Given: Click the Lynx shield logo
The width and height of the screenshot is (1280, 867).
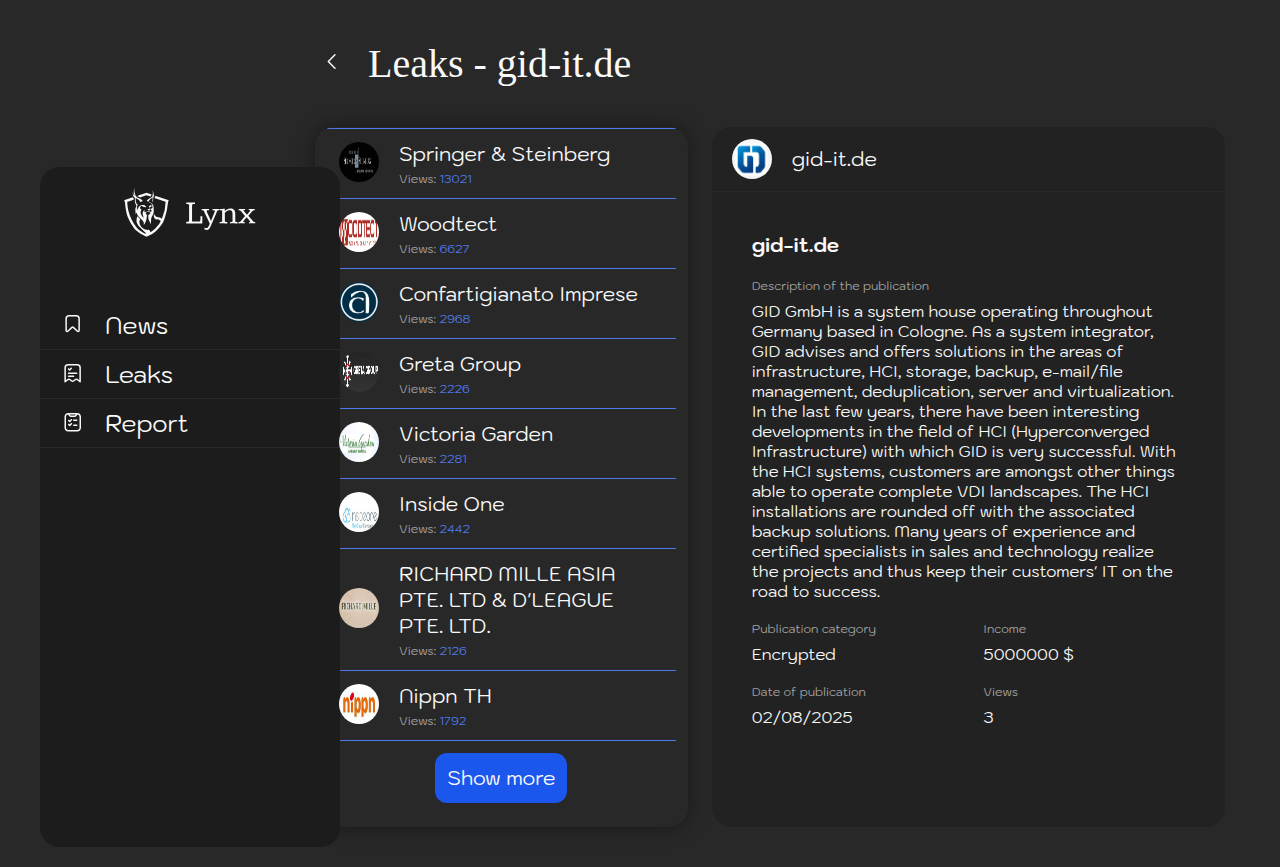Looking at the screenshot, I should tap(146, 213).
